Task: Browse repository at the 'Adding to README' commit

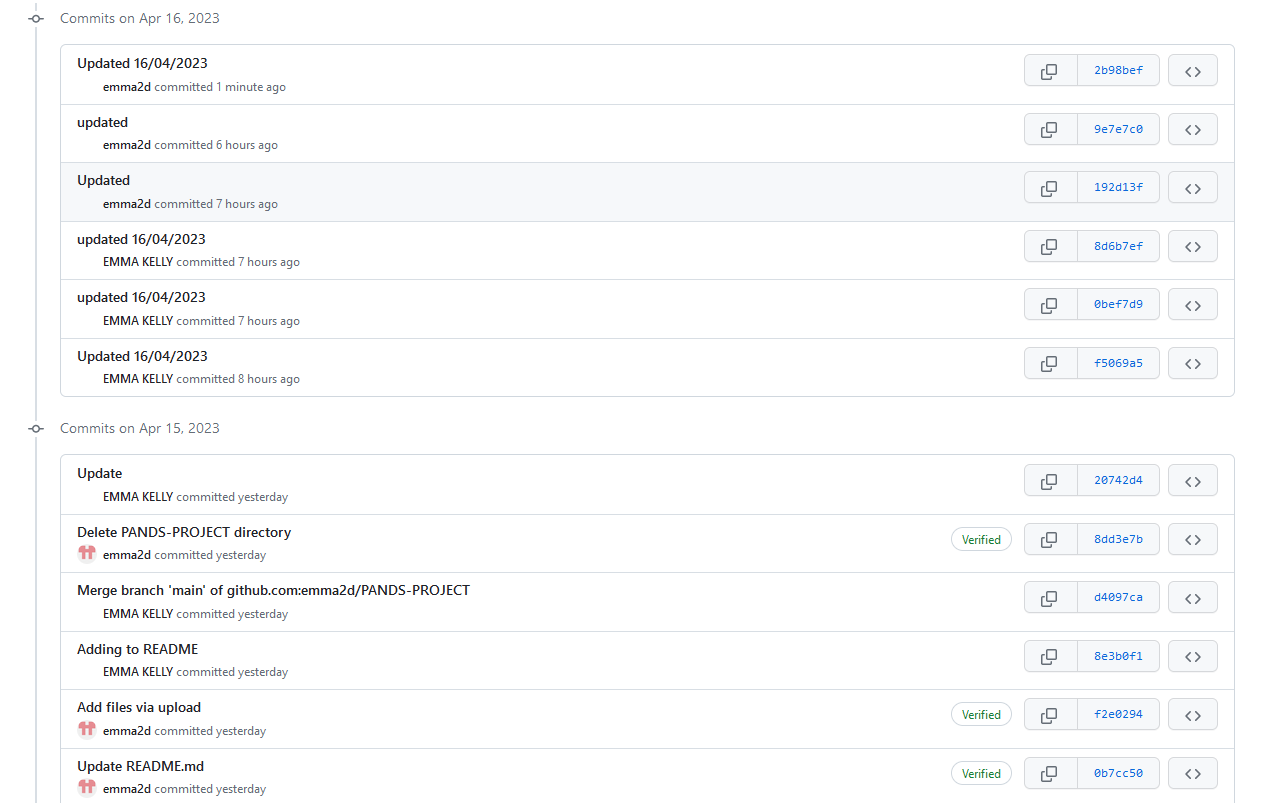Action: 1192,656
